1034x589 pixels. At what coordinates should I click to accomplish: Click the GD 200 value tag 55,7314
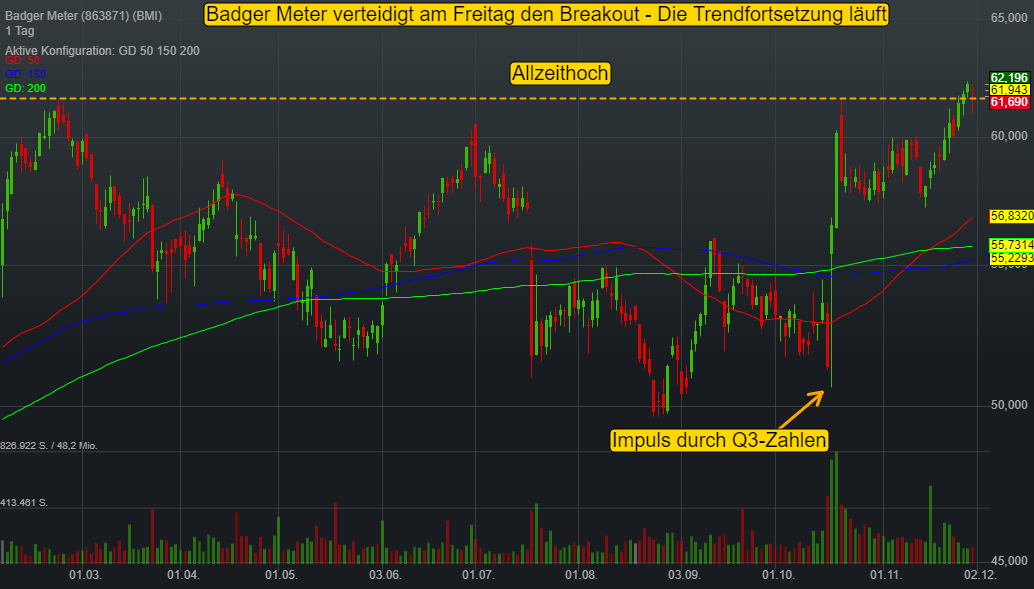[1012, 245]
